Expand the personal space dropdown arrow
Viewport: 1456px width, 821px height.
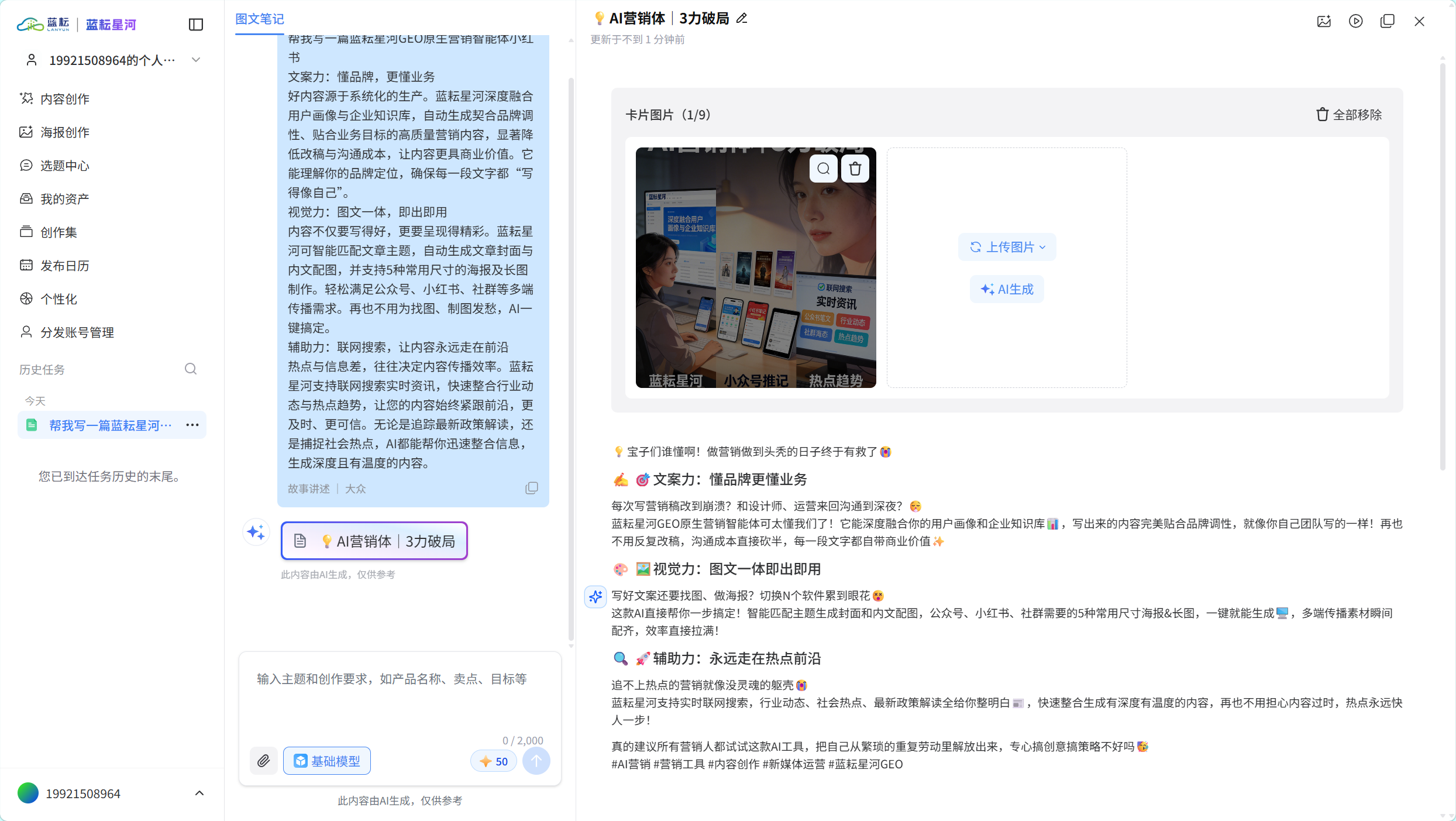[x=197, y=59]
